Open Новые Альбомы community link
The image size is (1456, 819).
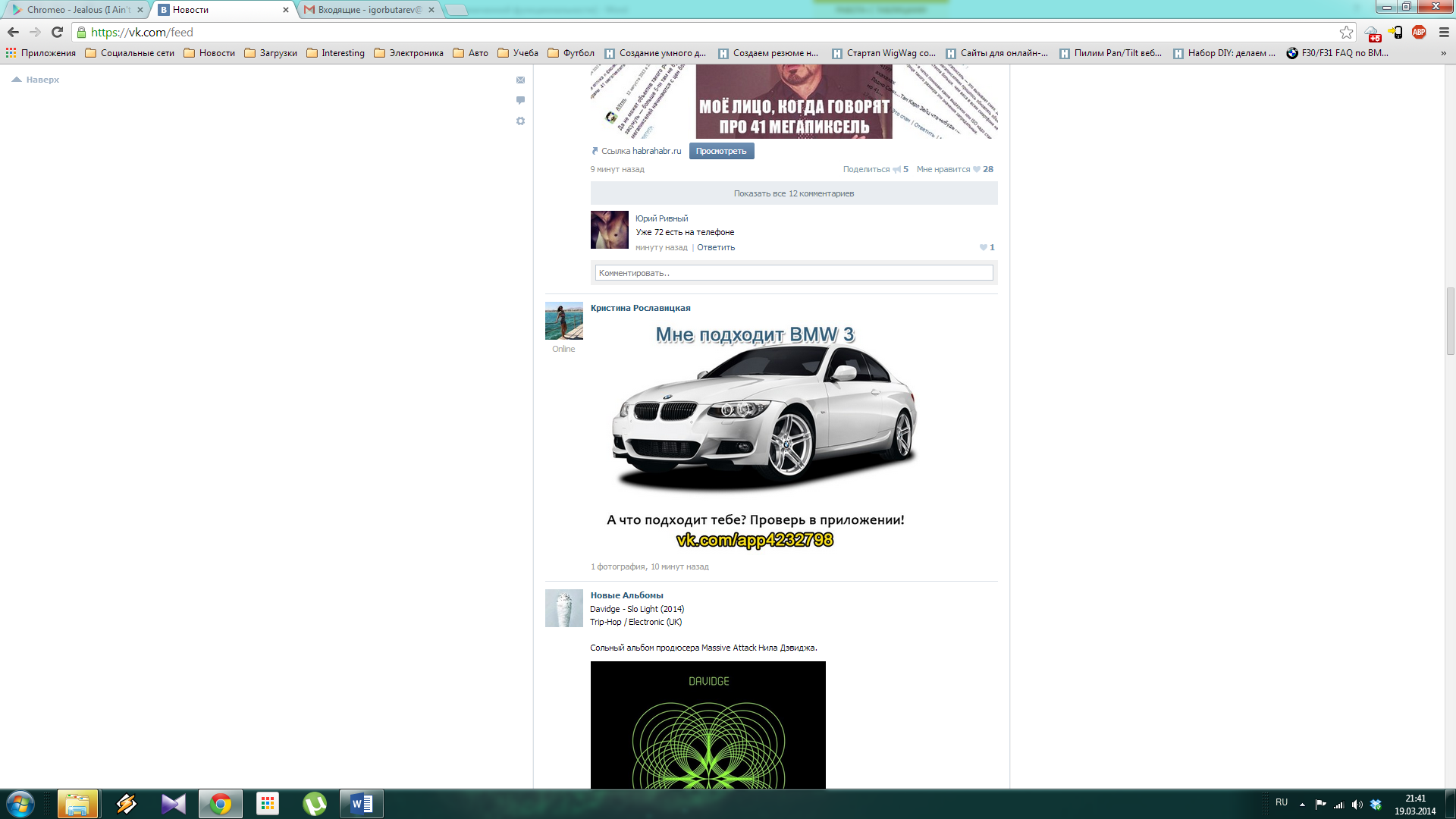(x=627, y=595)
